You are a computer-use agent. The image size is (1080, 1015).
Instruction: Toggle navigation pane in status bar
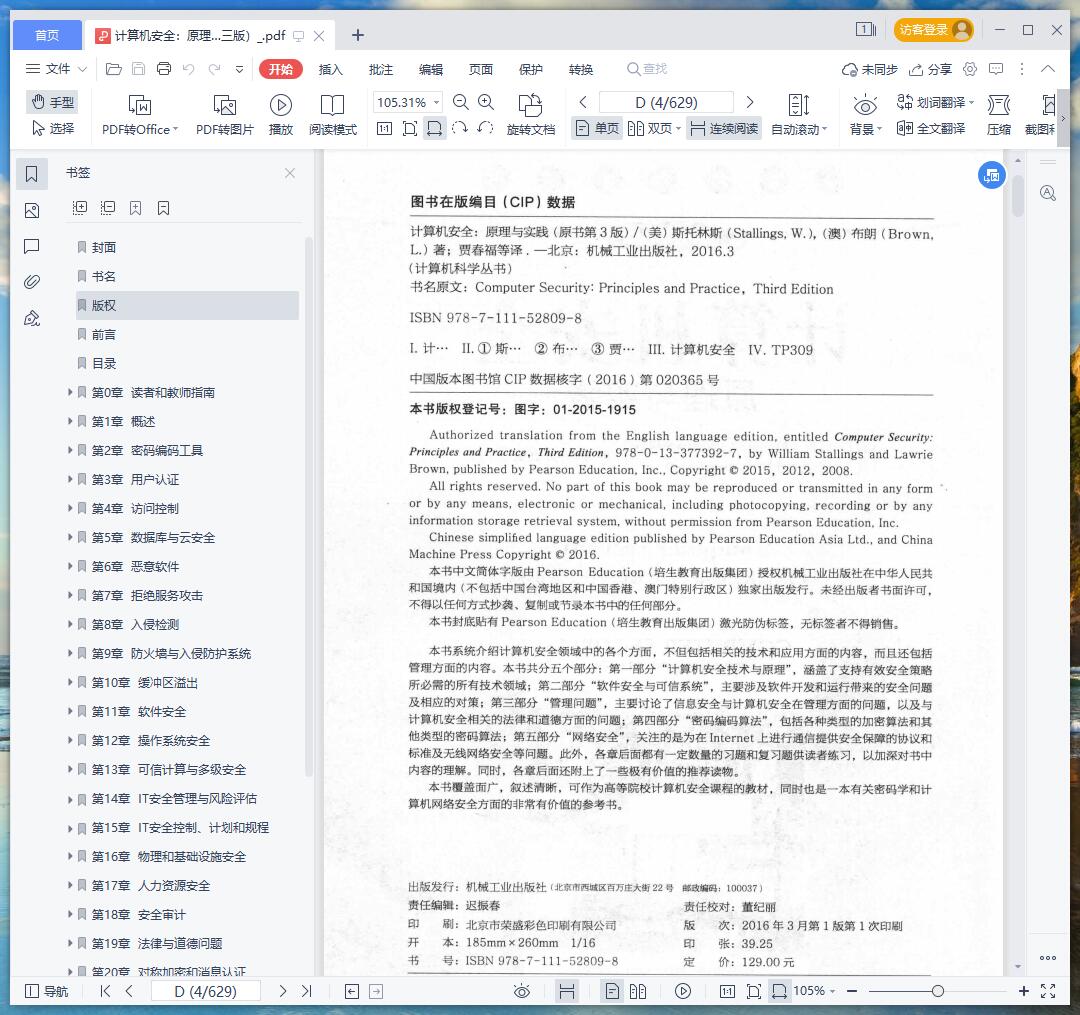(46, 991)
